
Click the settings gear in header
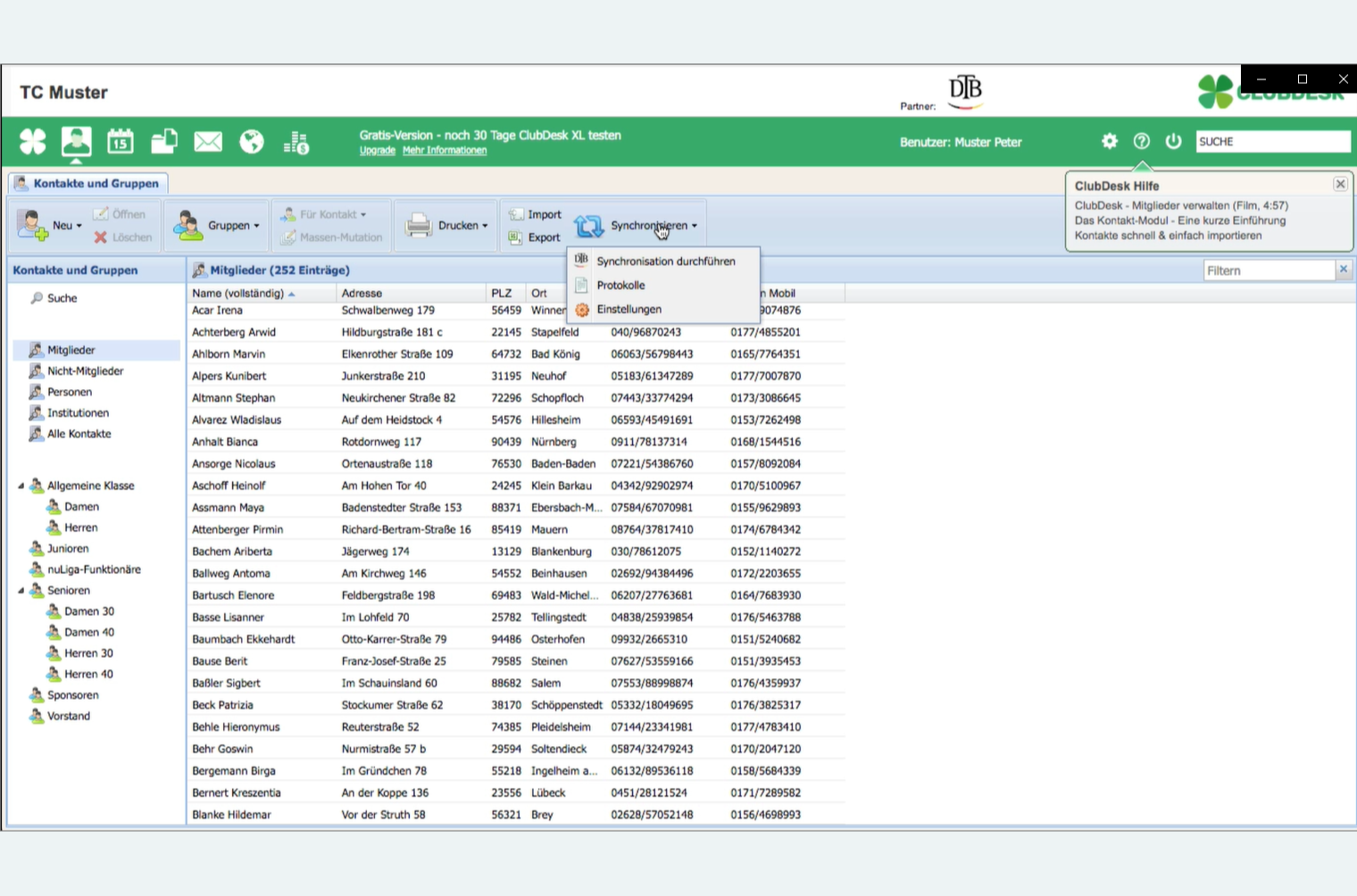tap(1110, 141)
